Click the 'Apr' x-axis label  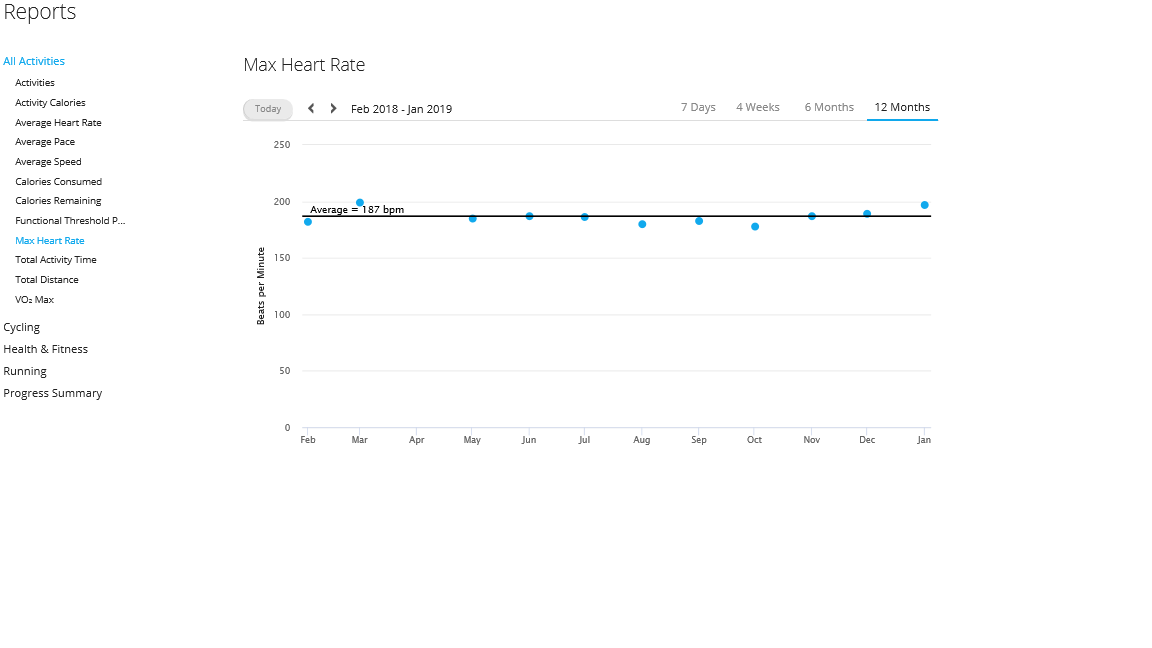point(417,440)
